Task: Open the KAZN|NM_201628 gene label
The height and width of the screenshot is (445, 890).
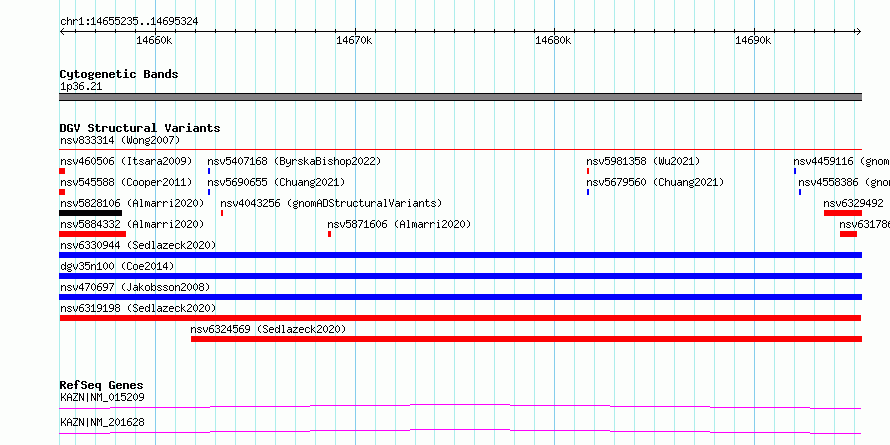Action: pos(102,422)
